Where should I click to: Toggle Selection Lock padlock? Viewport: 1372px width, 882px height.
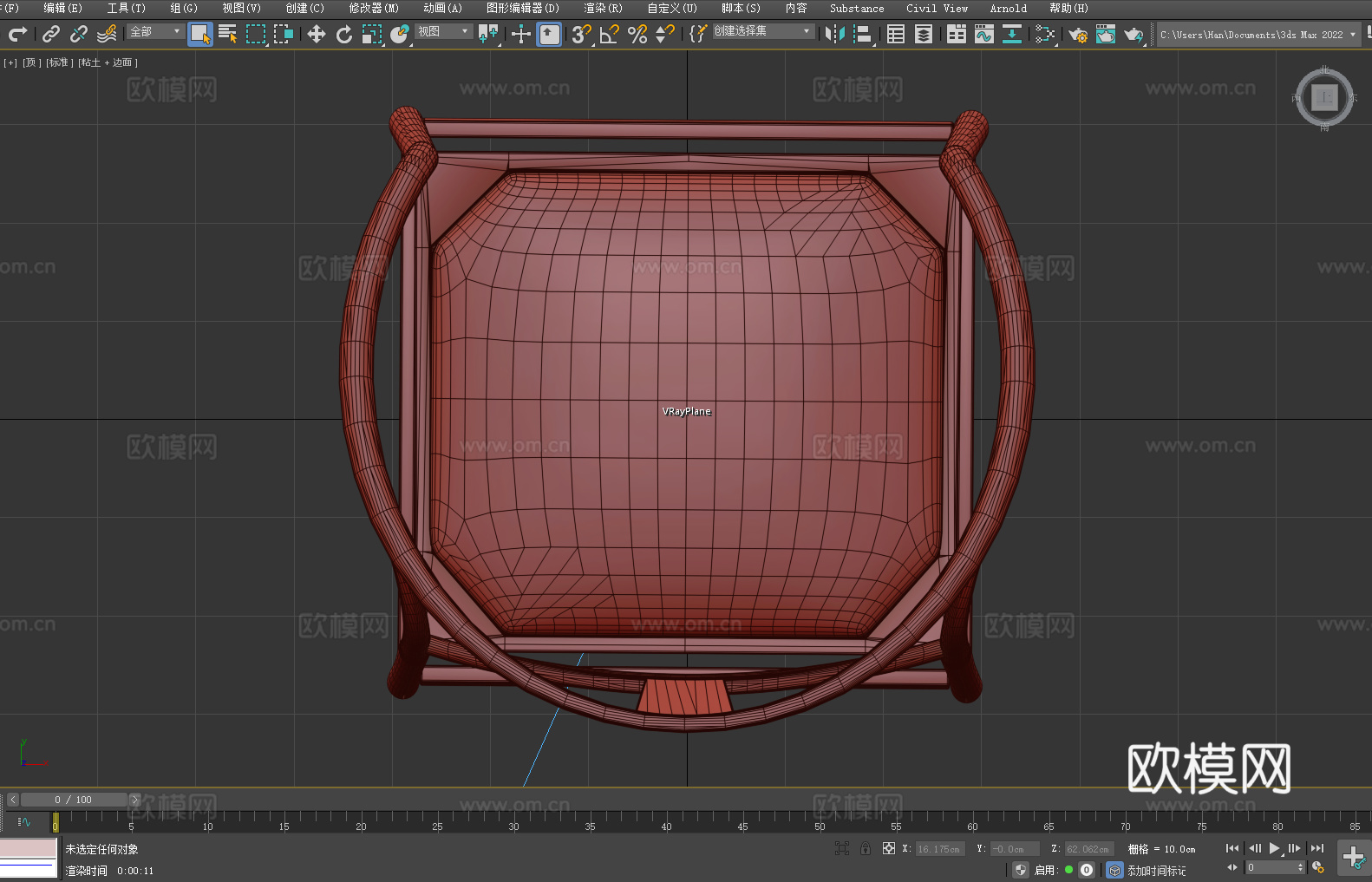[866, 848]
